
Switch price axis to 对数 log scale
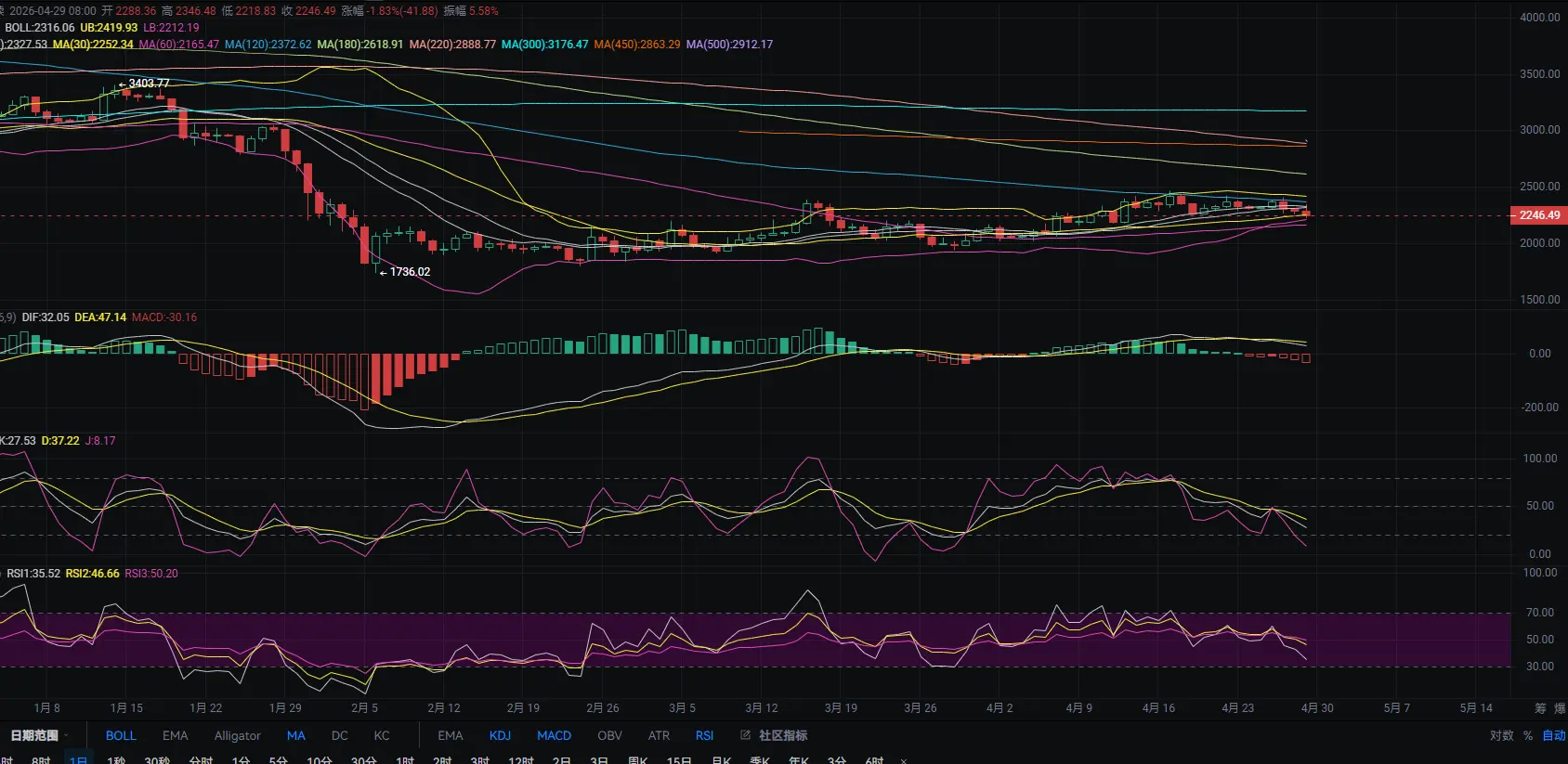1501,735
